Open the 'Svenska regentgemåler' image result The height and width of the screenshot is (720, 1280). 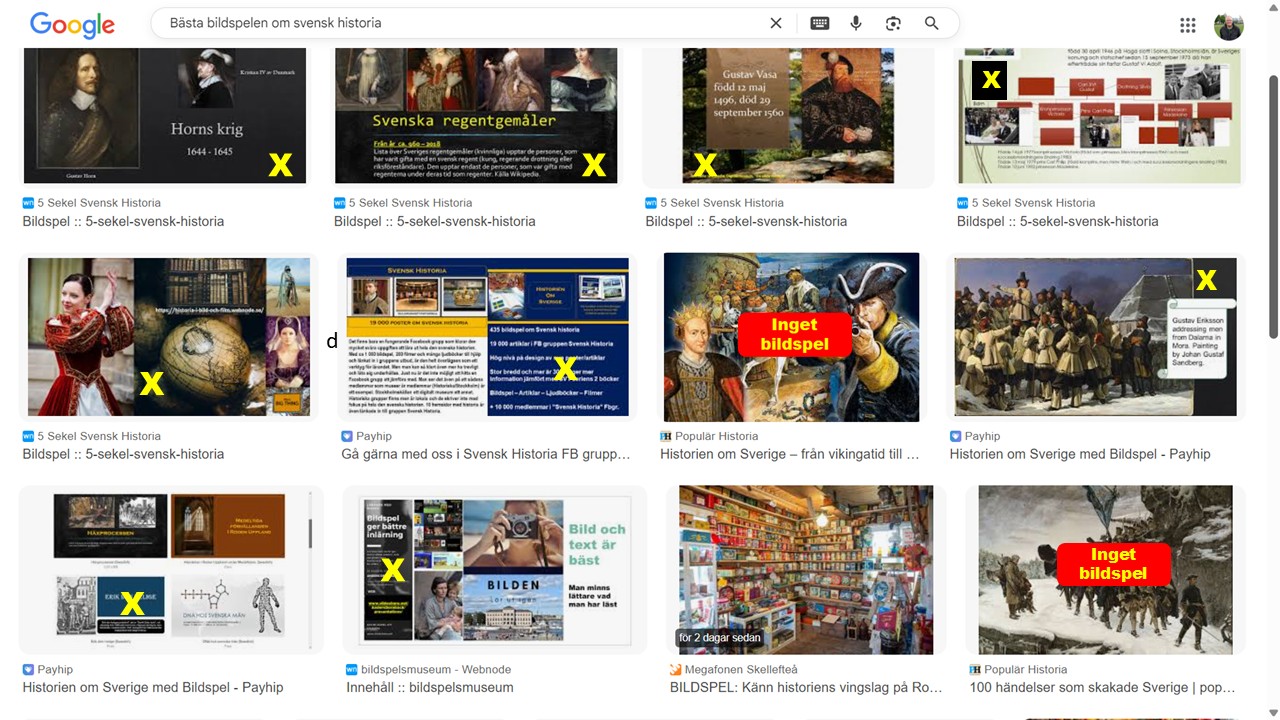[476, 116]
